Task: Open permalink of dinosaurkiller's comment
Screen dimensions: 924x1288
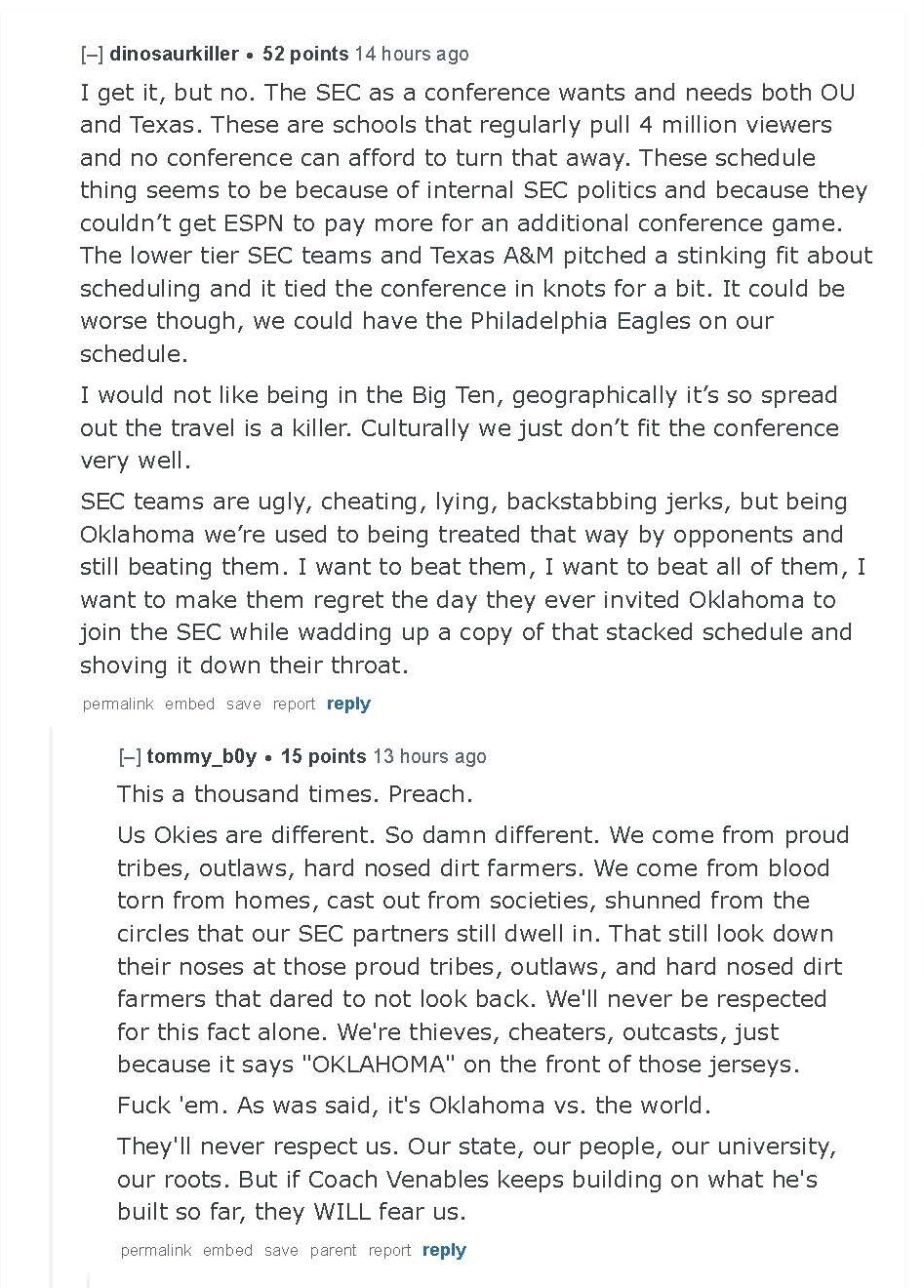Action: pyautogui.click(x=118, y=704)
